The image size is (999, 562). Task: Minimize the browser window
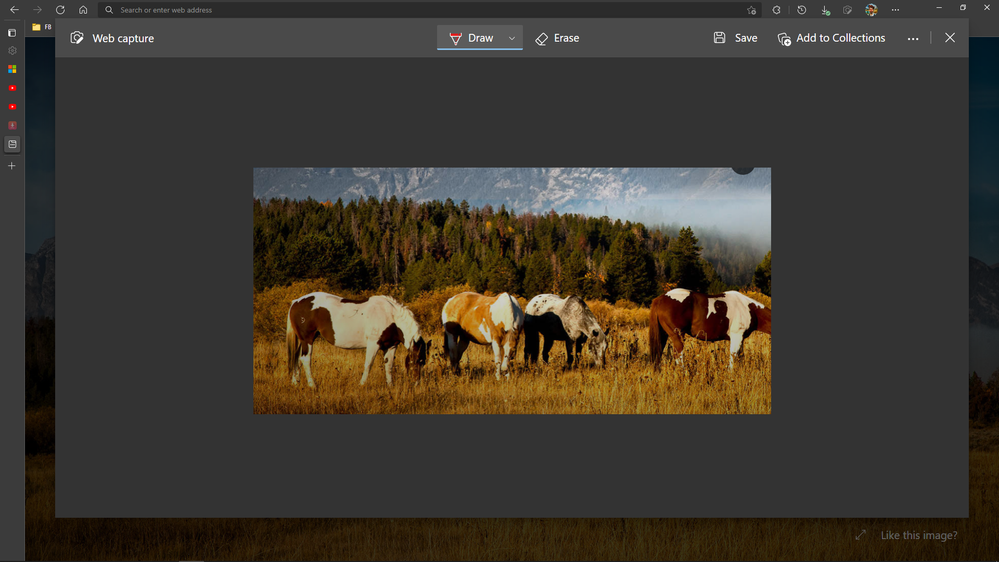tap(938, 8)
